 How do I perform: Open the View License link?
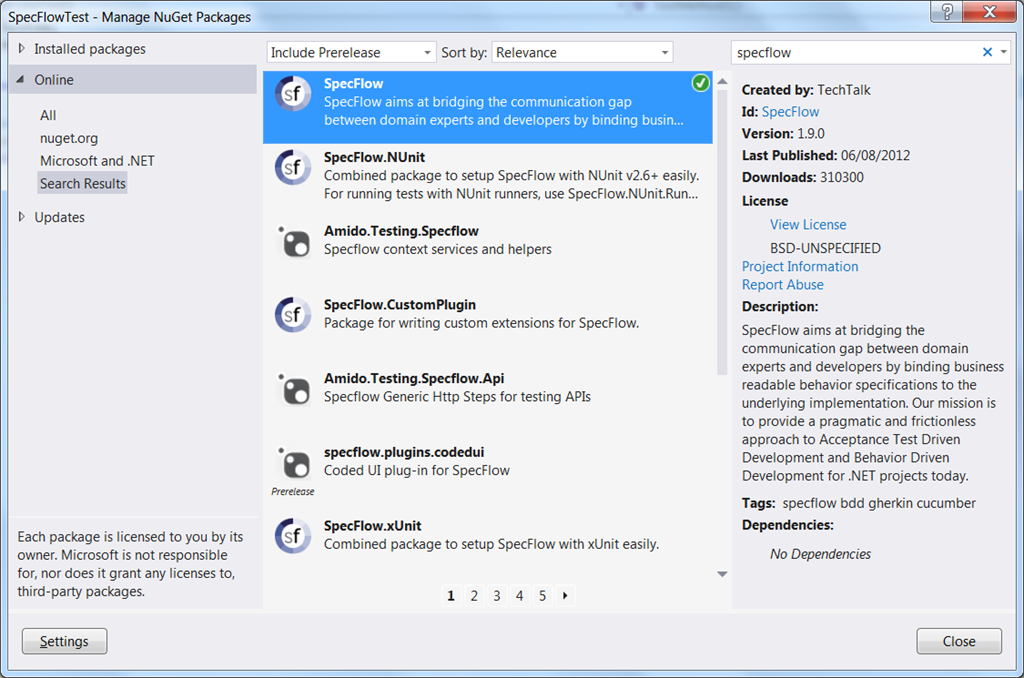click(808, 225)
